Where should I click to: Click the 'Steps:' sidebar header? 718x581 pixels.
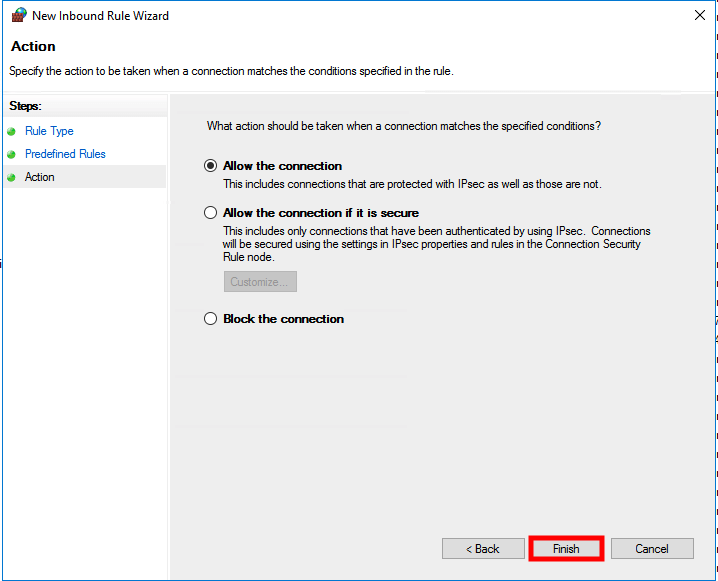point(25,106)
